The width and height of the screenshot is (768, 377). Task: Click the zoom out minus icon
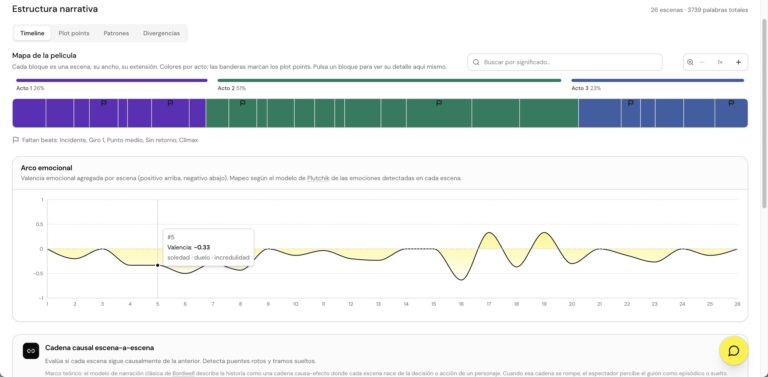(702, 62)
